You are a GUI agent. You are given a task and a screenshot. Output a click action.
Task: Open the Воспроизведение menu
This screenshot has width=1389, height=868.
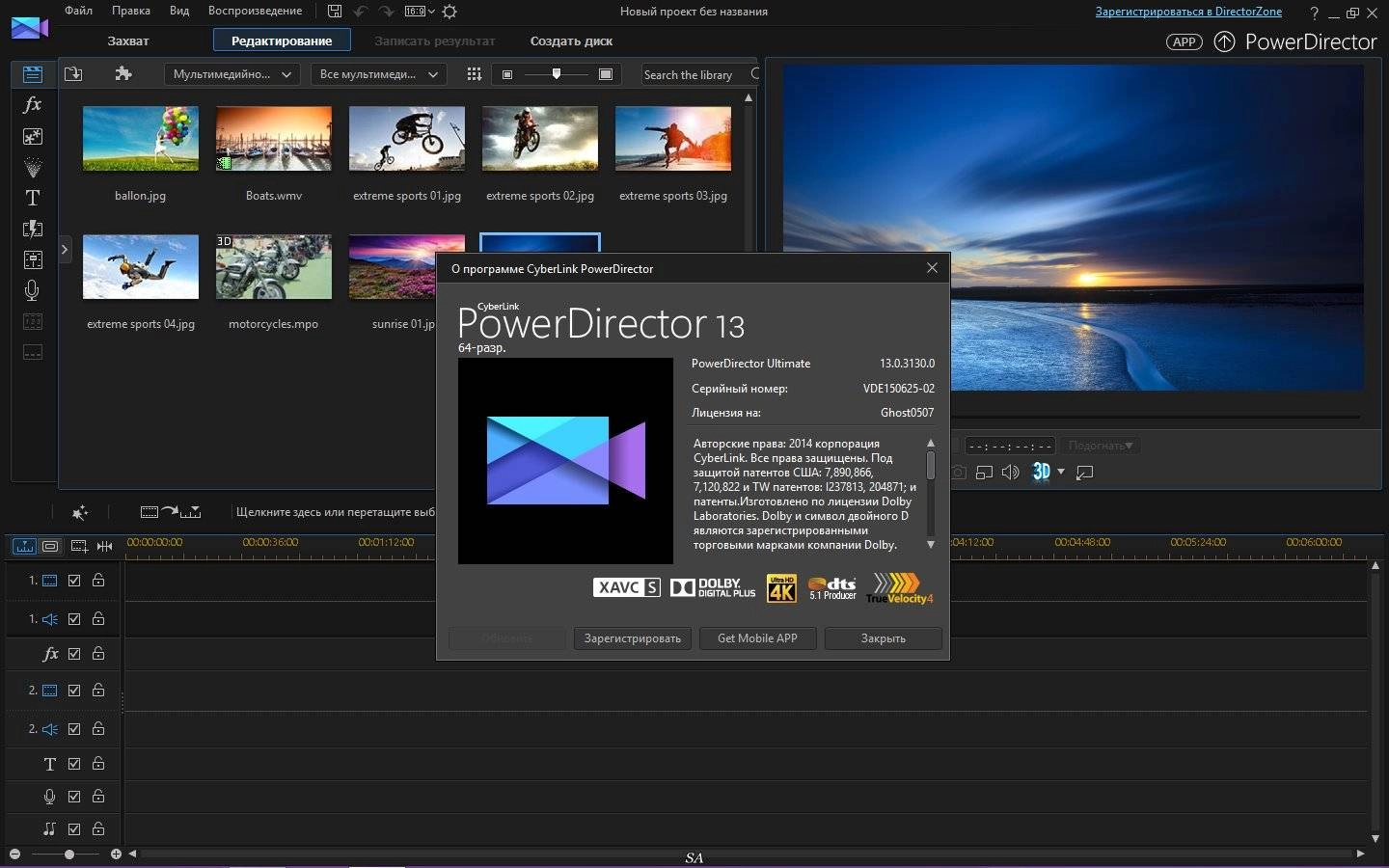(256, 11)
